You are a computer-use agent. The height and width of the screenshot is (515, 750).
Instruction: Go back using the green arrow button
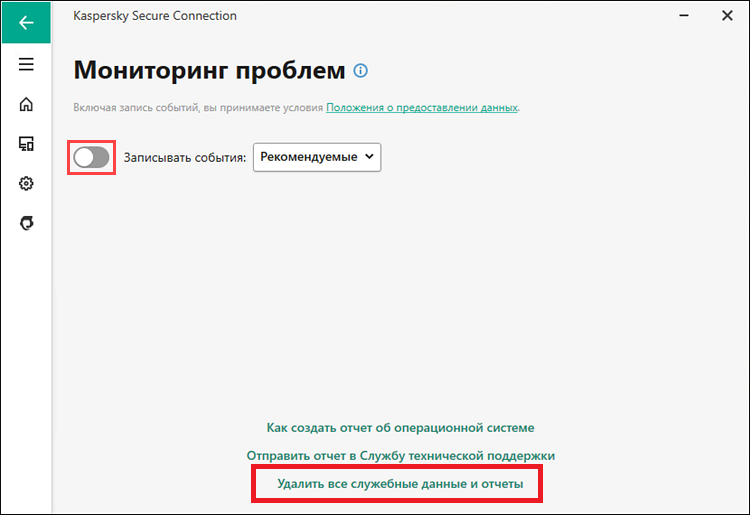tap(26, 22)
